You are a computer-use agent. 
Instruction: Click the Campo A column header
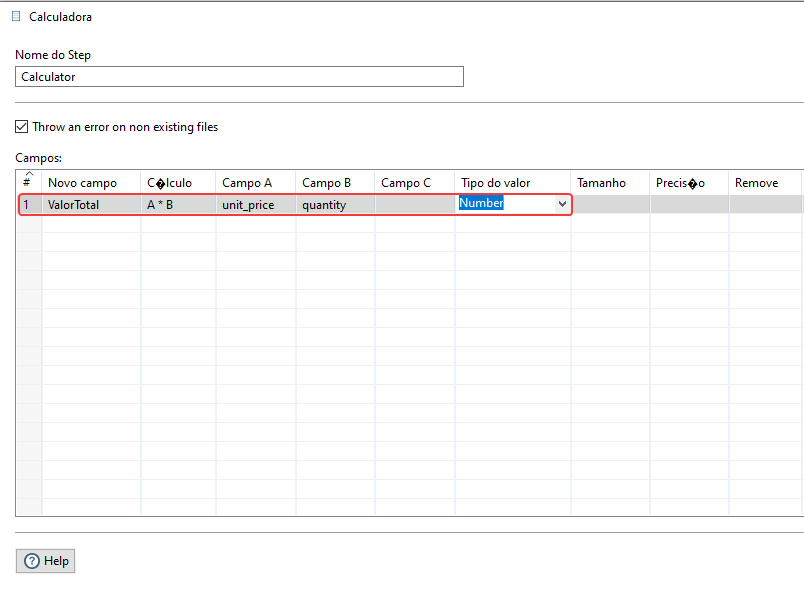[256, 182]
